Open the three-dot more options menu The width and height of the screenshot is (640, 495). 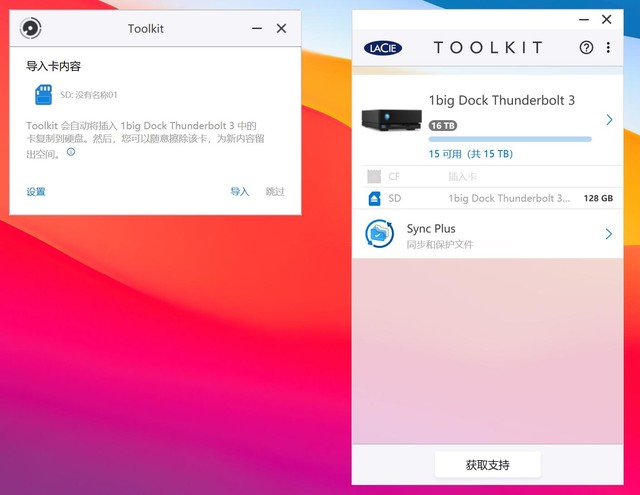pos(608,48)
